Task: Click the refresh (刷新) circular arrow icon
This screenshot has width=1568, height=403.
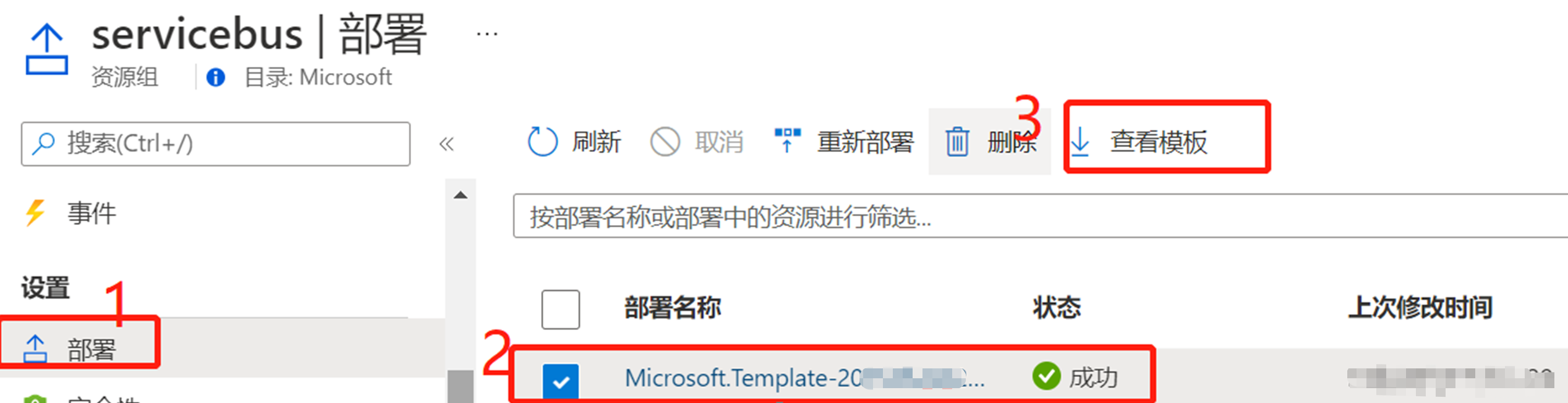Action: click(x=542, y=142)
